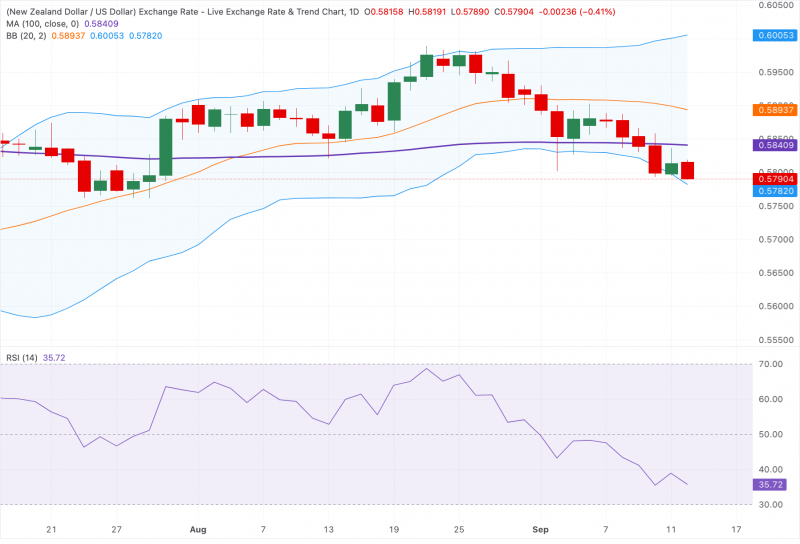Click the open price O0.58158
The height and width of the screenshot is (544, 800).
(x=384, y=12)
